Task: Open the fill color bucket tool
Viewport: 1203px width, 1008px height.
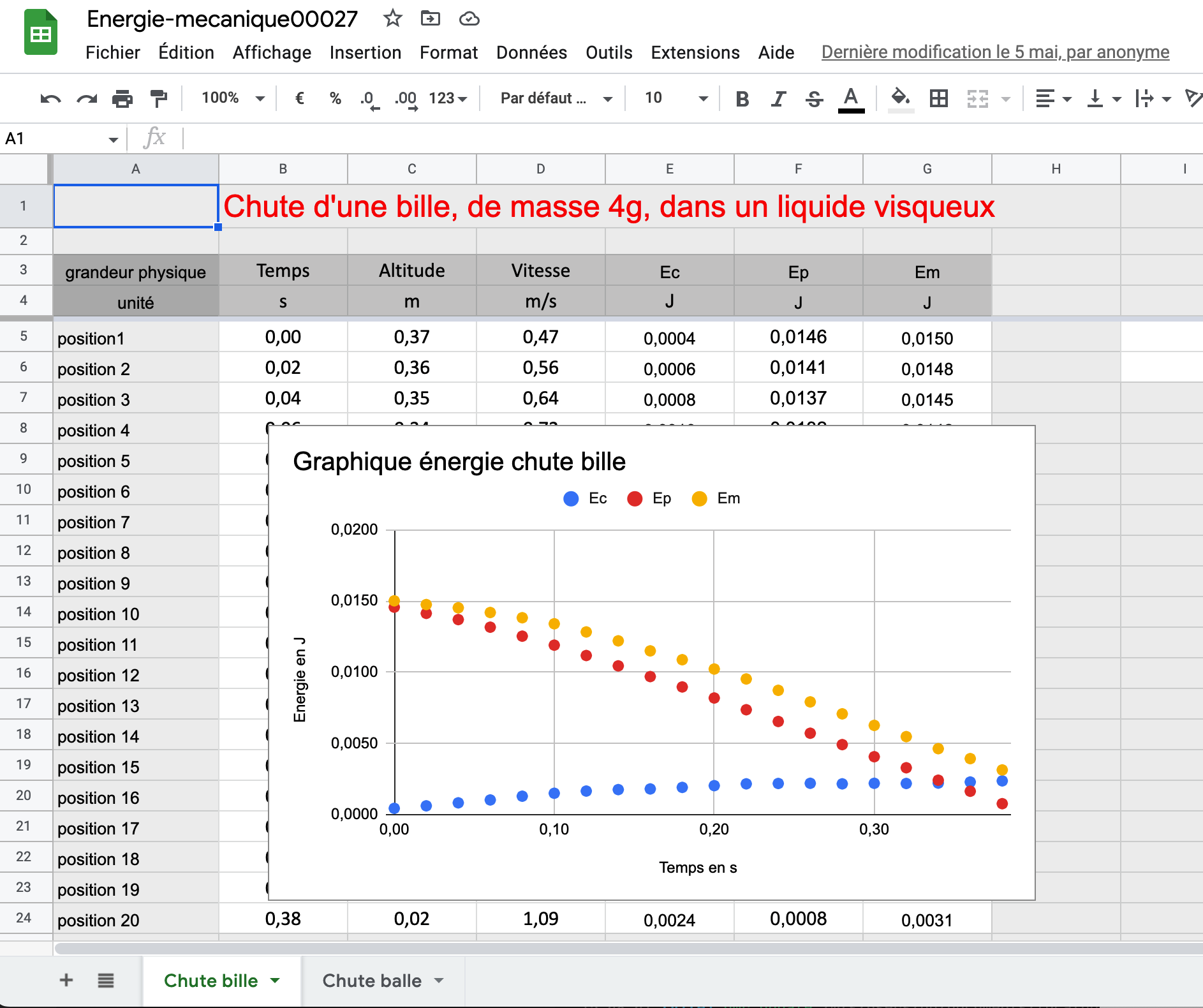Action: coord(900,98)
